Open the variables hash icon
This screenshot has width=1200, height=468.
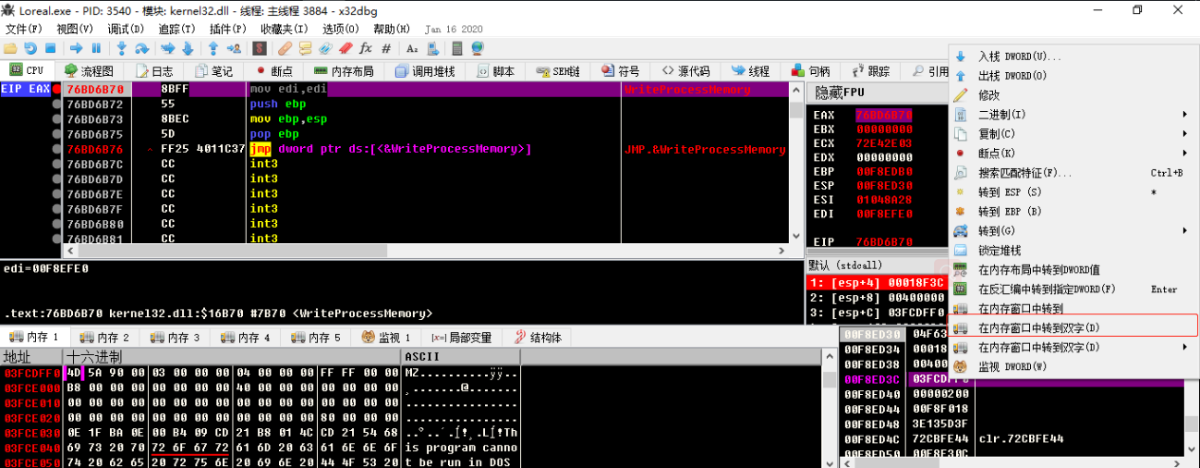coord(386,48)
